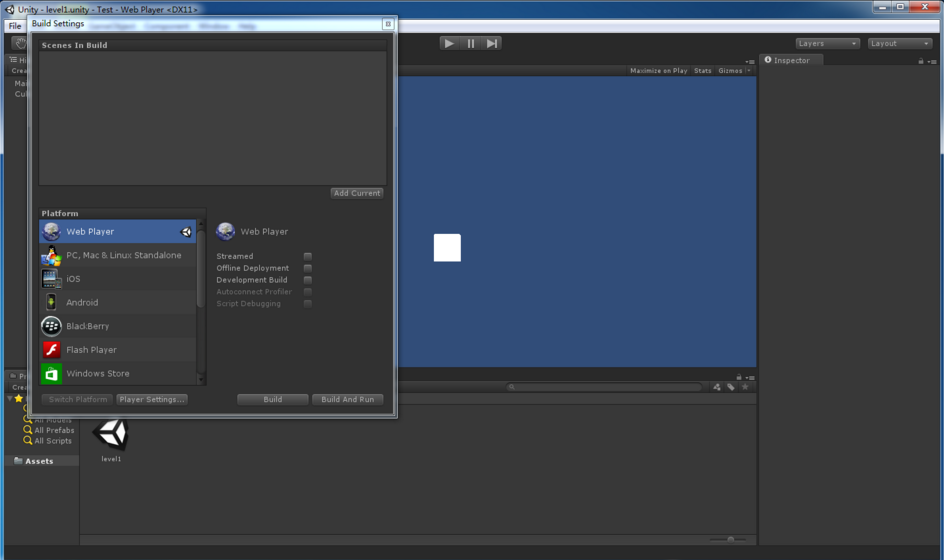This screenshot has height=560, width=944.
Task: Select the Flash Player platform
Action: tap(117, 350)
